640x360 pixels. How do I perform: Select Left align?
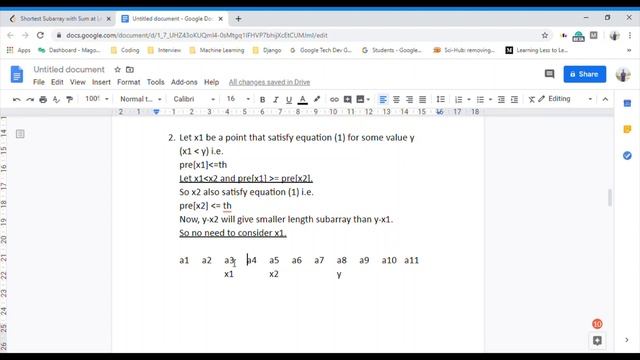pyautogui.click(x=383, y=99)
